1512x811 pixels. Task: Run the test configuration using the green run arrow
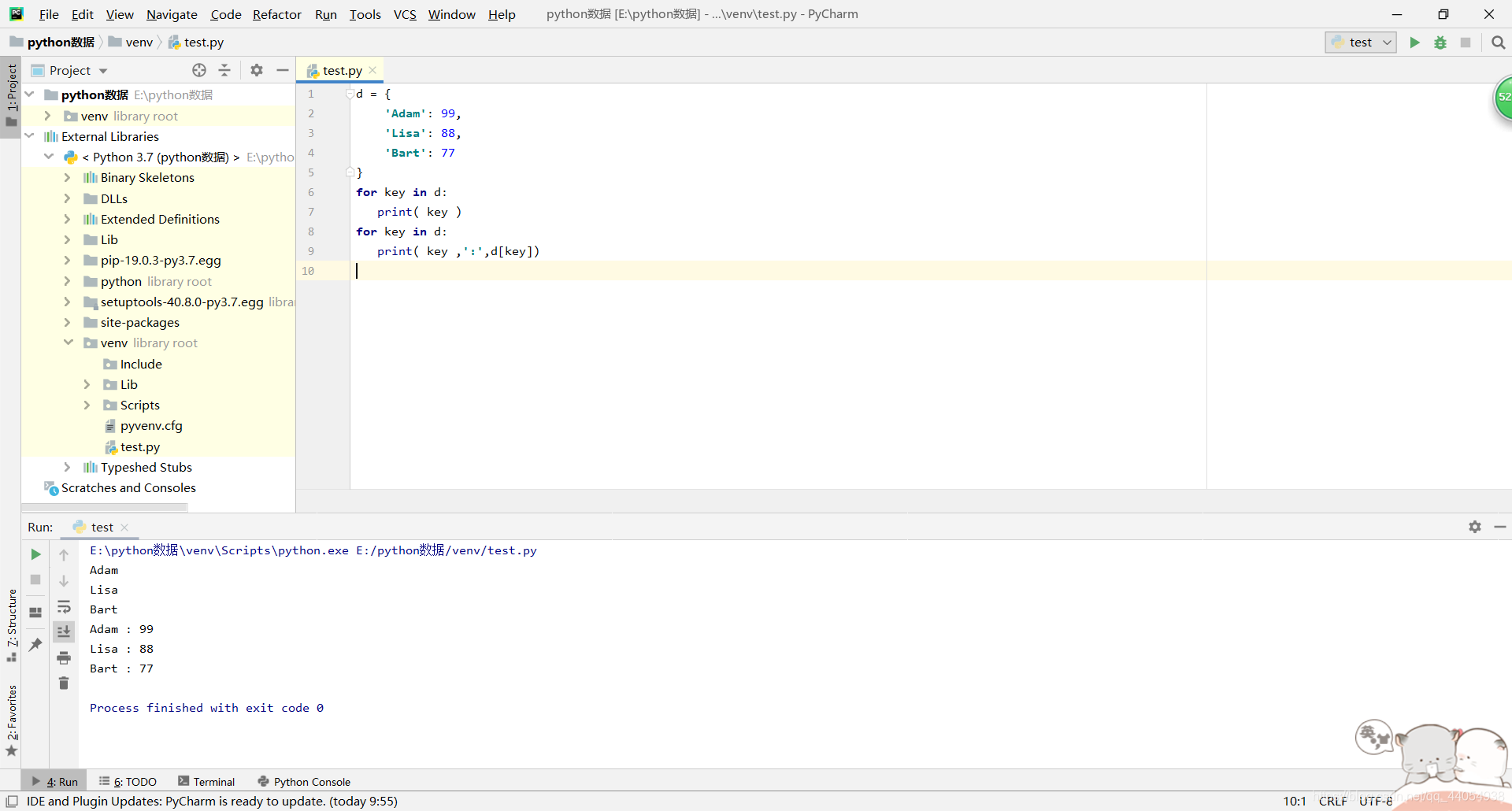coord(1414,43)
